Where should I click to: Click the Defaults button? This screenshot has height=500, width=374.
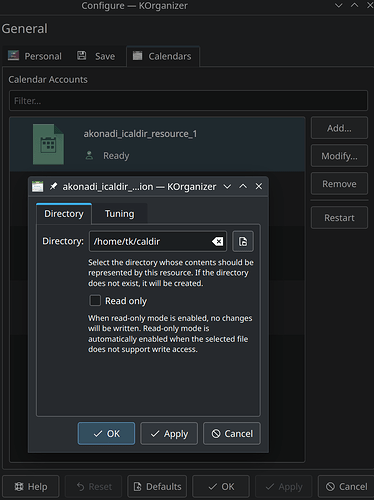[x=157, y=486]
